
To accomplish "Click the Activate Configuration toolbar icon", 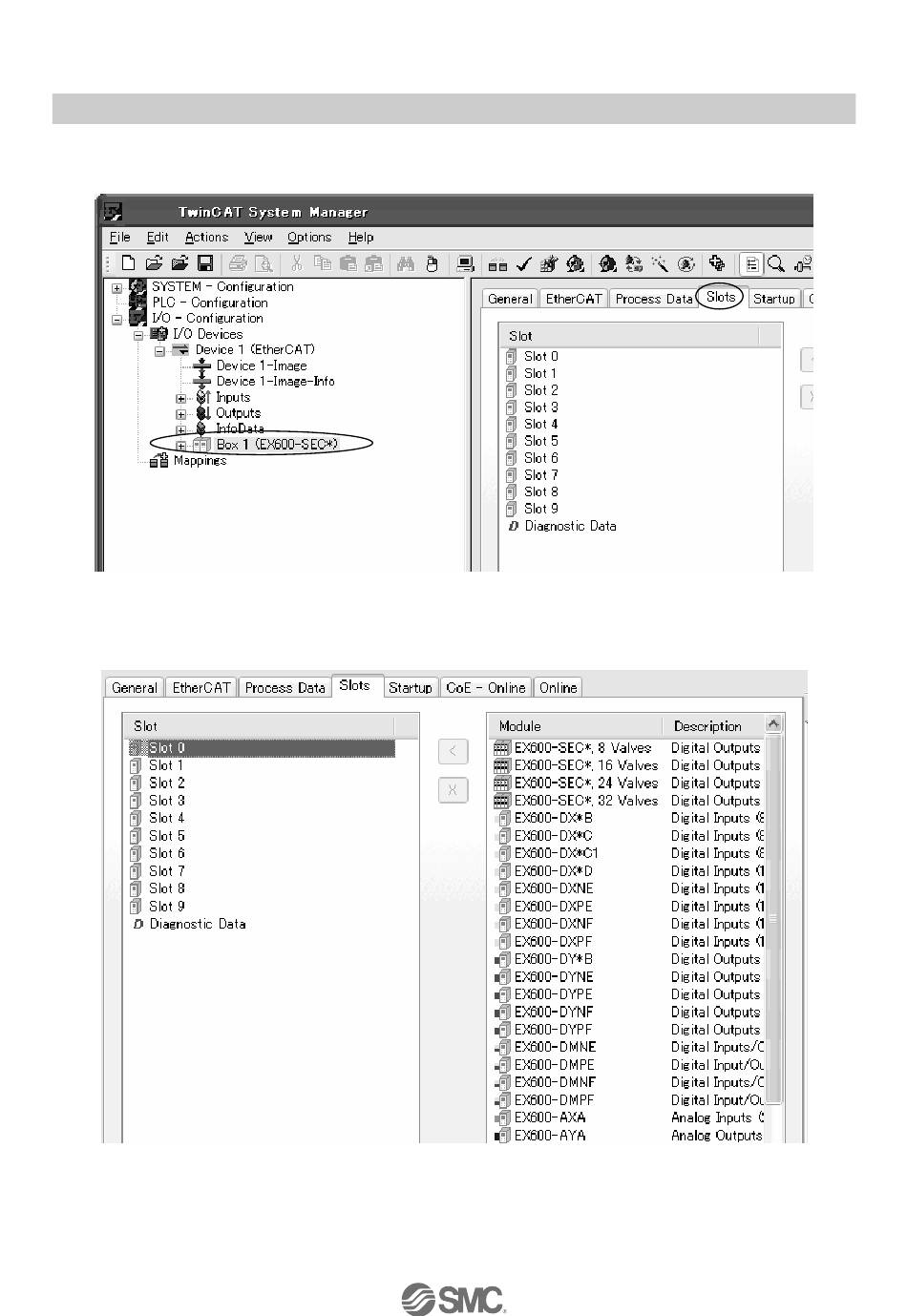I will pyautogui.click(x=548, y=263).
